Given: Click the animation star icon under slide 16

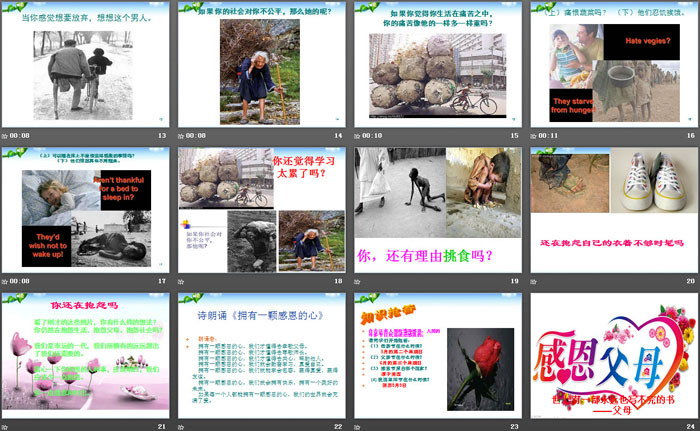Looking at the screenshot, I should click(533, 136).
